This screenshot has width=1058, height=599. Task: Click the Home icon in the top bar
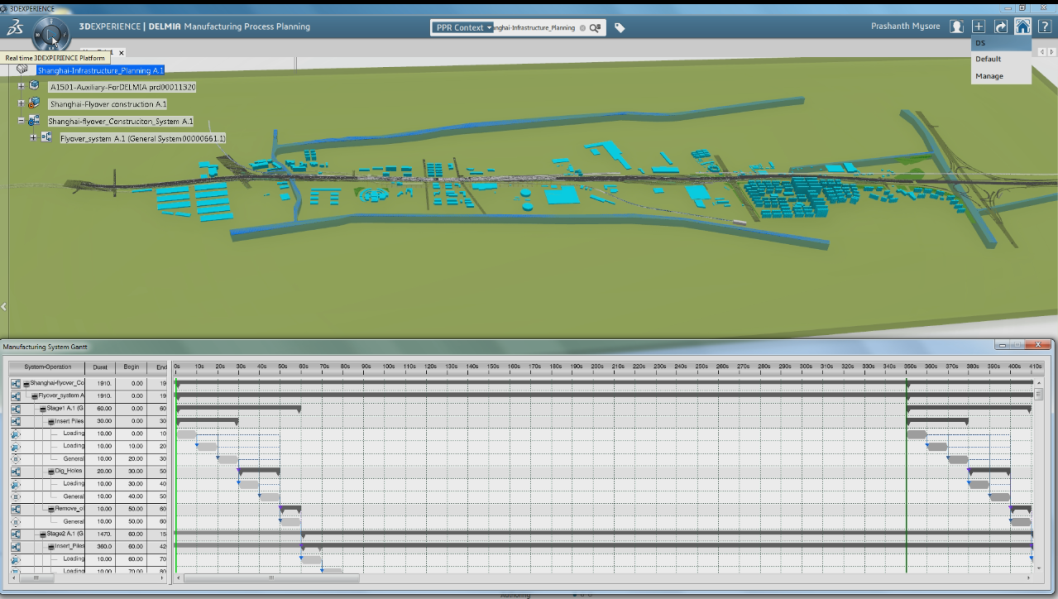[x=1022, y=27]
